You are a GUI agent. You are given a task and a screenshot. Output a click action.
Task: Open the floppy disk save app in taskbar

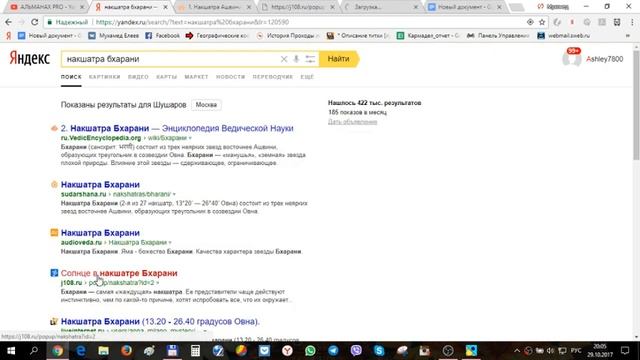click(x=172, y=351)
